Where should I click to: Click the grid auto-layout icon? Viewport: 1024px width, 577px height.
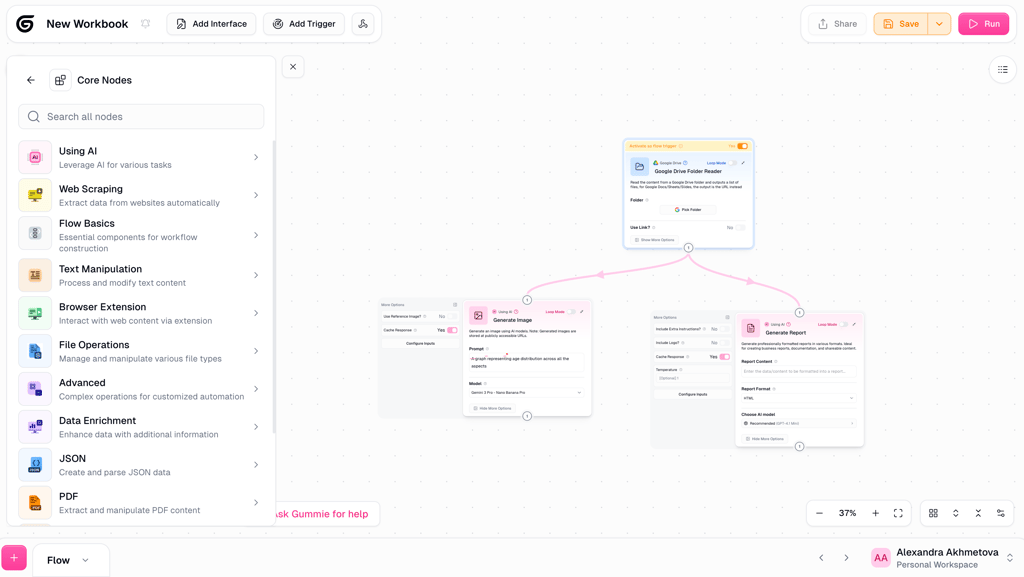(x=933, y=513)
